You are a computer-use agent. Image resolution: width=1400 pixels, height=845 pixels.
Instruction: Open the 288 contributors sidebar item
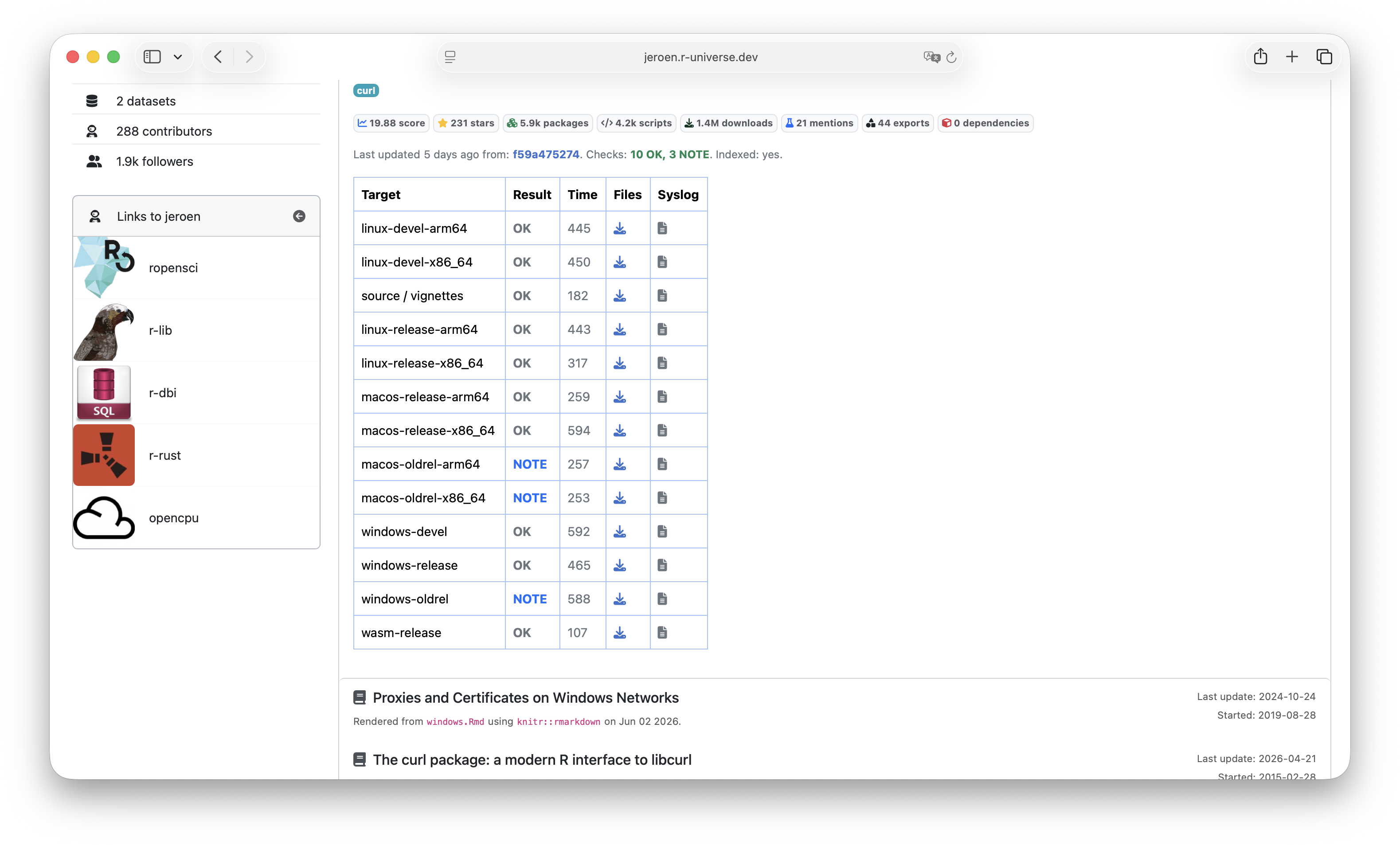tap(196, 131)
